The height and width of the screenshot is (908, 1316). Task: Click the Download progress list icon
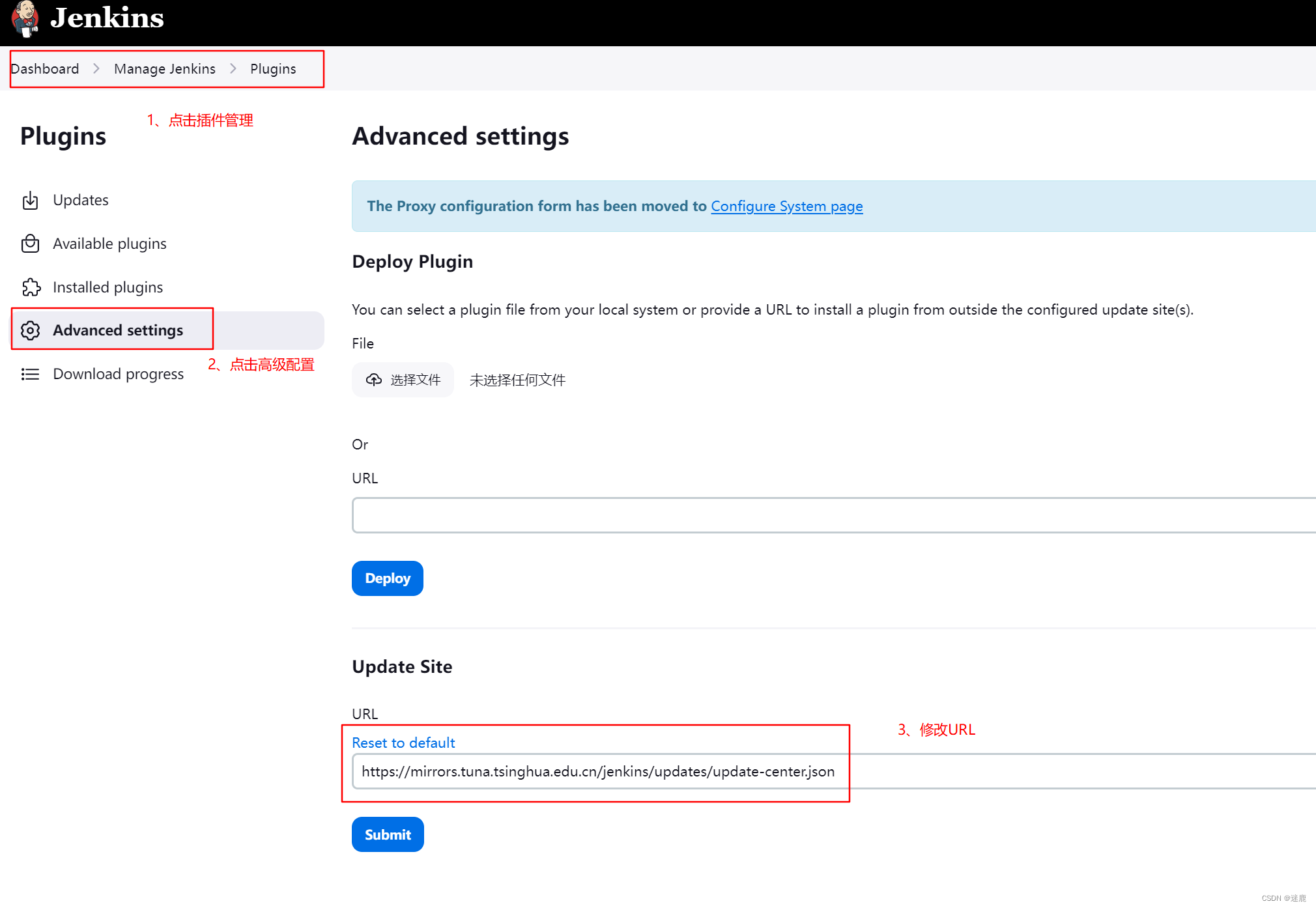point(31,374)
